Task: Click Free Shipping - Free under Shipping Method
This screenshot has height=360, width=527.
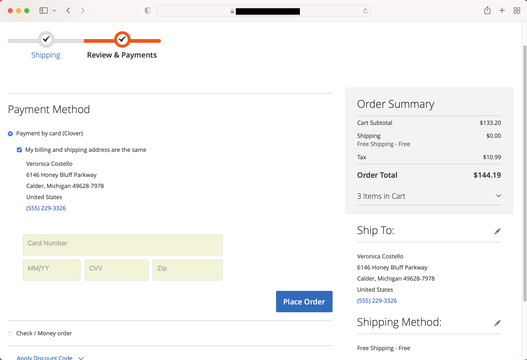Action: (383, 348)
